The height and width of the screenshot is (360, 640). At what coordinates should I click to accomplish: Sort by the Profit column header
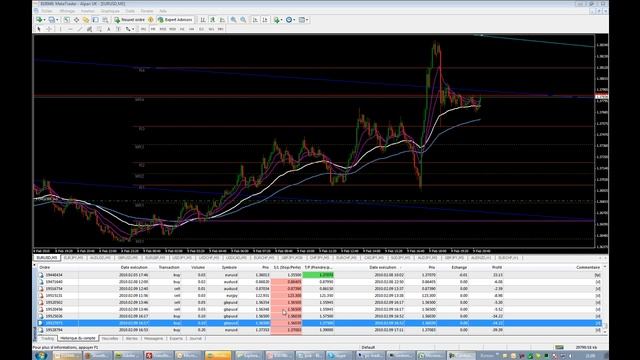point(497,267)
